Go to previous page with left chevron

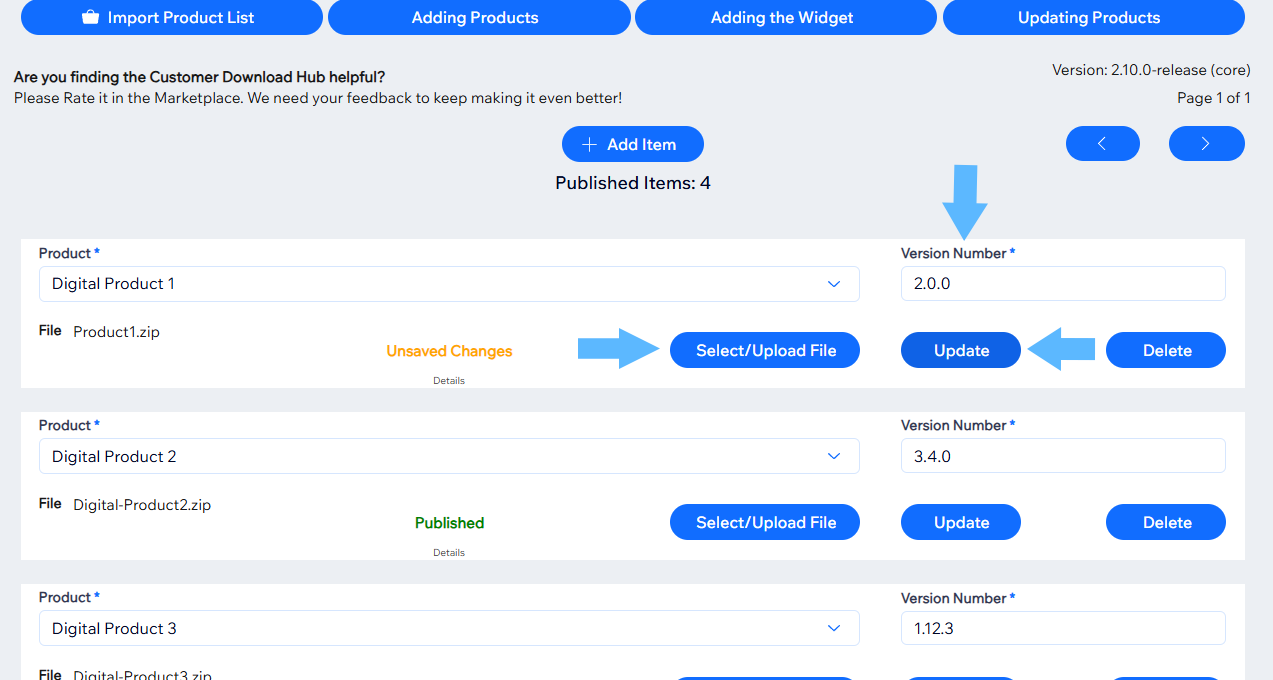(1102, 144)
